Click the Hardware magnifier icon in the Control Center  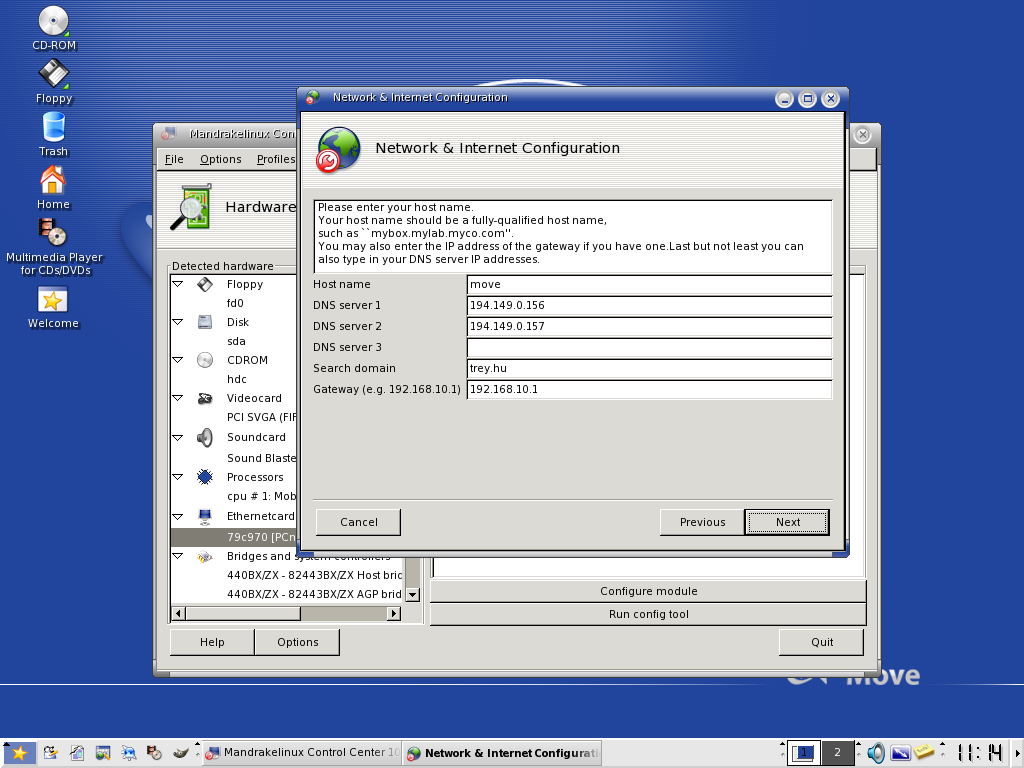pos(191,207)
